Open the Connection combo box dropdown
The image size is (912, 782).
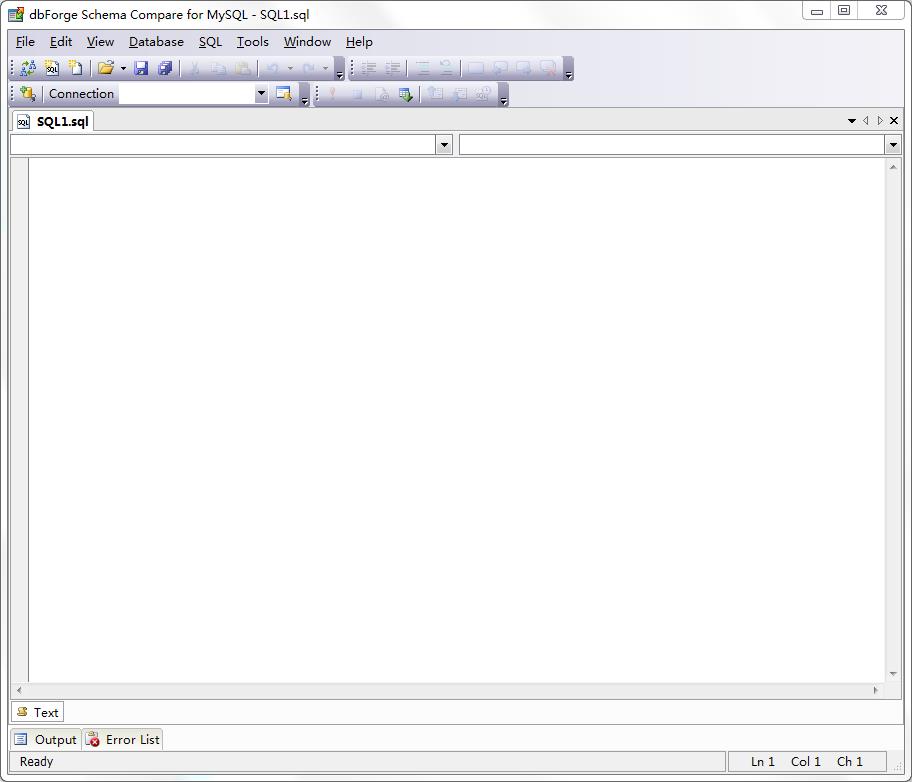pyautogui.click(x=261, y=93)
